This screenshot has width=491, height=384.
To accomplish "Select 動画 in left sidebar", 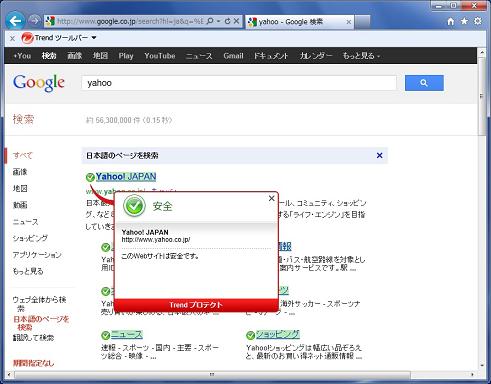I will click(20, 205).
